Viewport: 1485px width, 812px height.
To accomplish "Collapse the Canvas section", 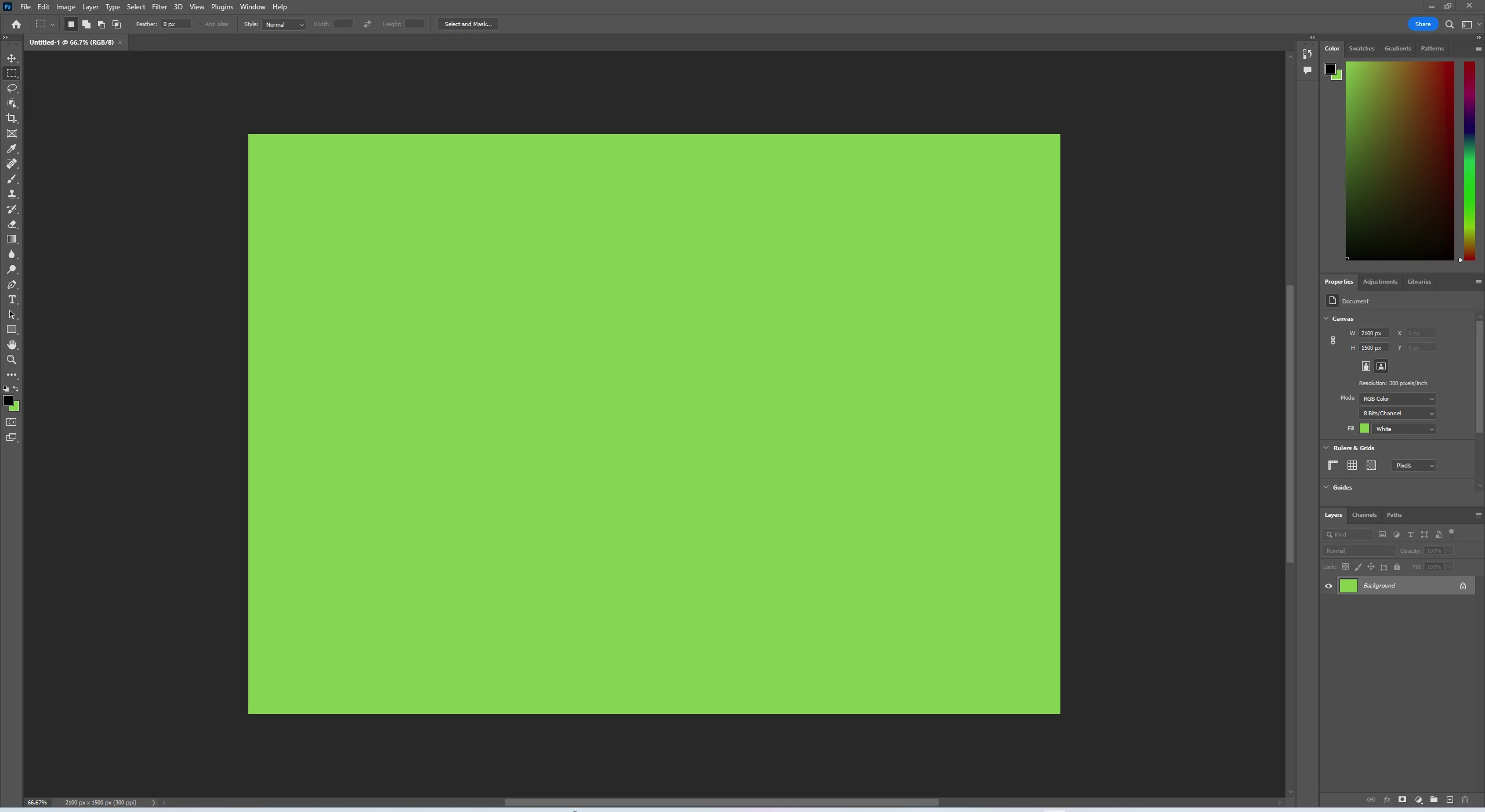I will [x=1326, y=318].
